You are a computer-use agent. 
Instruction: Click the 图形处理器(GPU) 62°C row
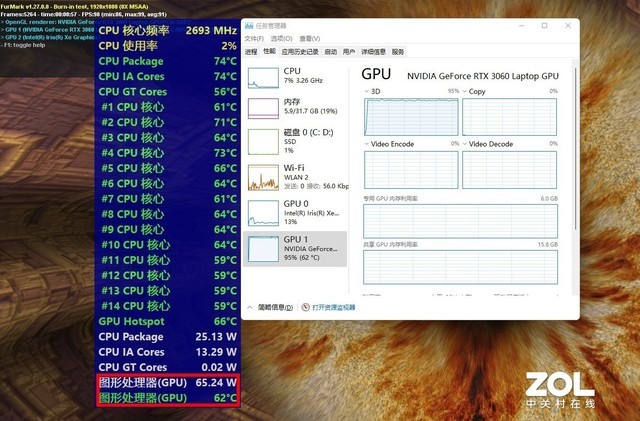pyautogui.click(x=167, y=398)
